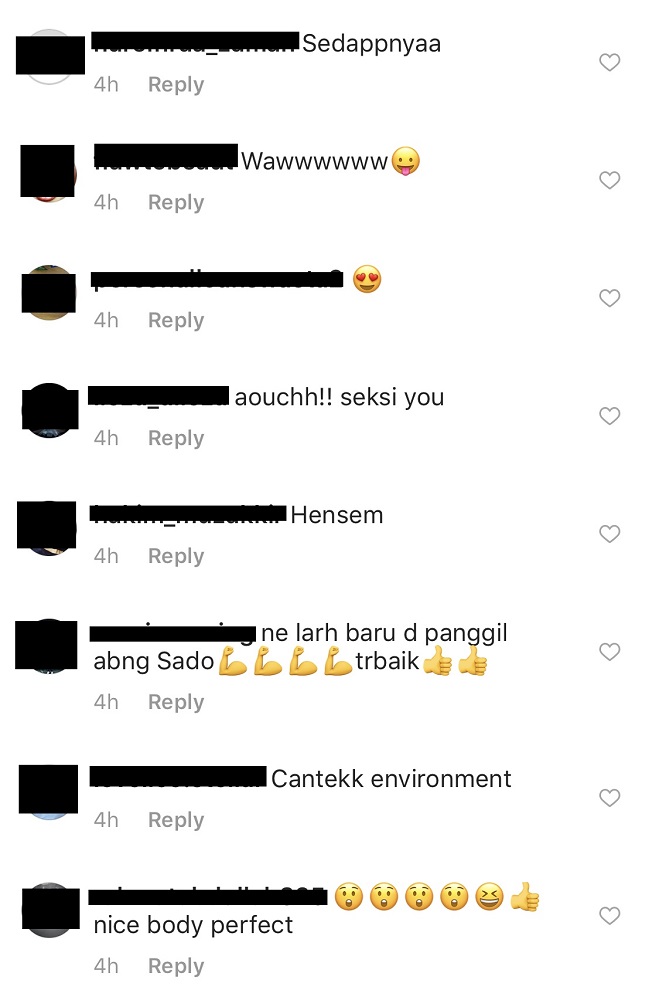Reply to "aouchh!! seksi you" comment

[176, 438]
